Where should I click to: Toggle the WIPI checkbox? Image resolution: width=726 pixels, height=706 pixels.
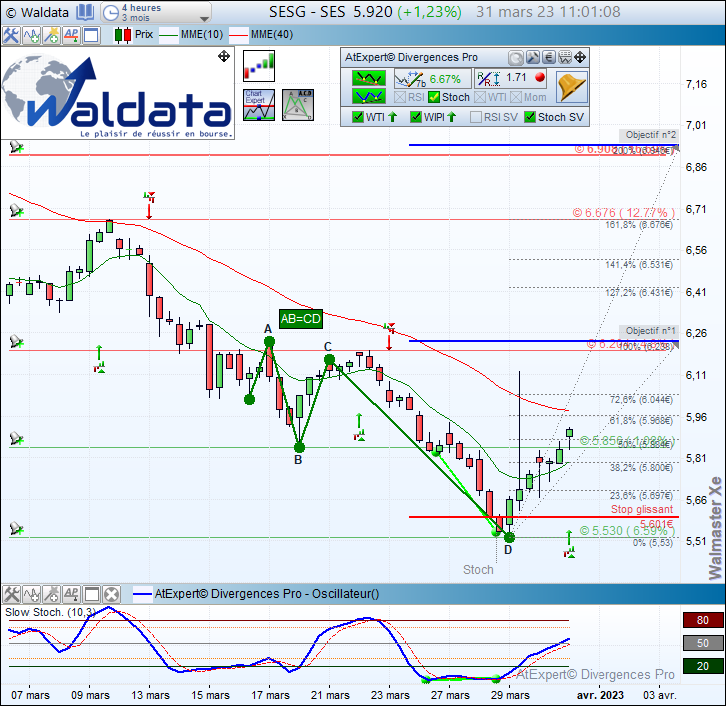[x=416, y=117]
